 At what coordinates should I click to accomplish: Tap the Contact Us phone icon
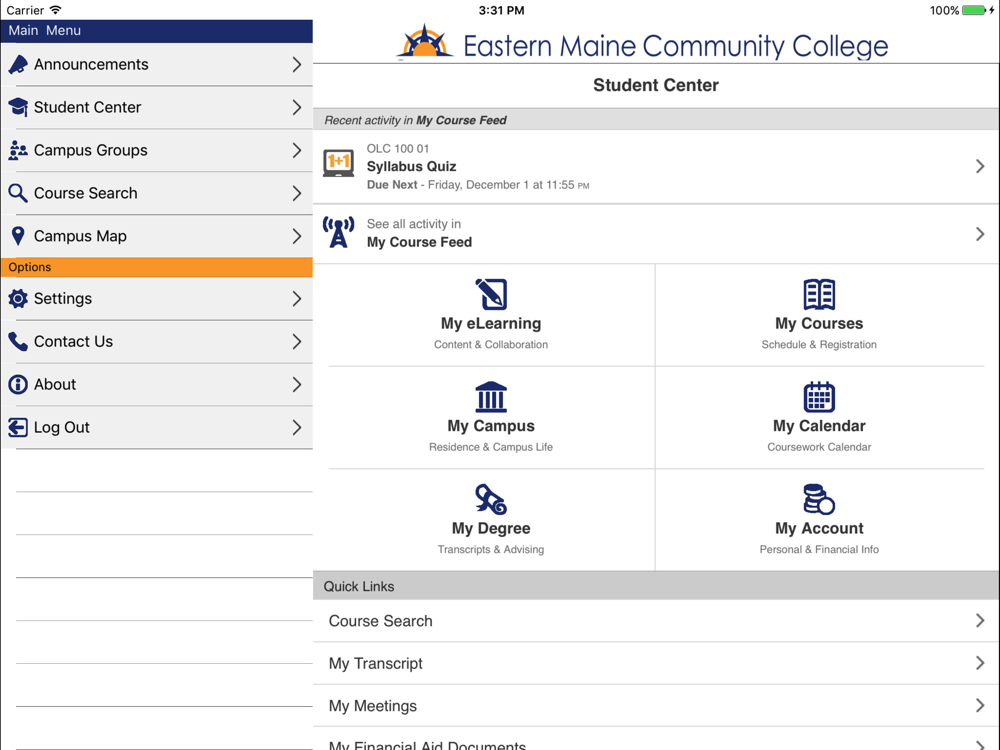coord(18,342)
